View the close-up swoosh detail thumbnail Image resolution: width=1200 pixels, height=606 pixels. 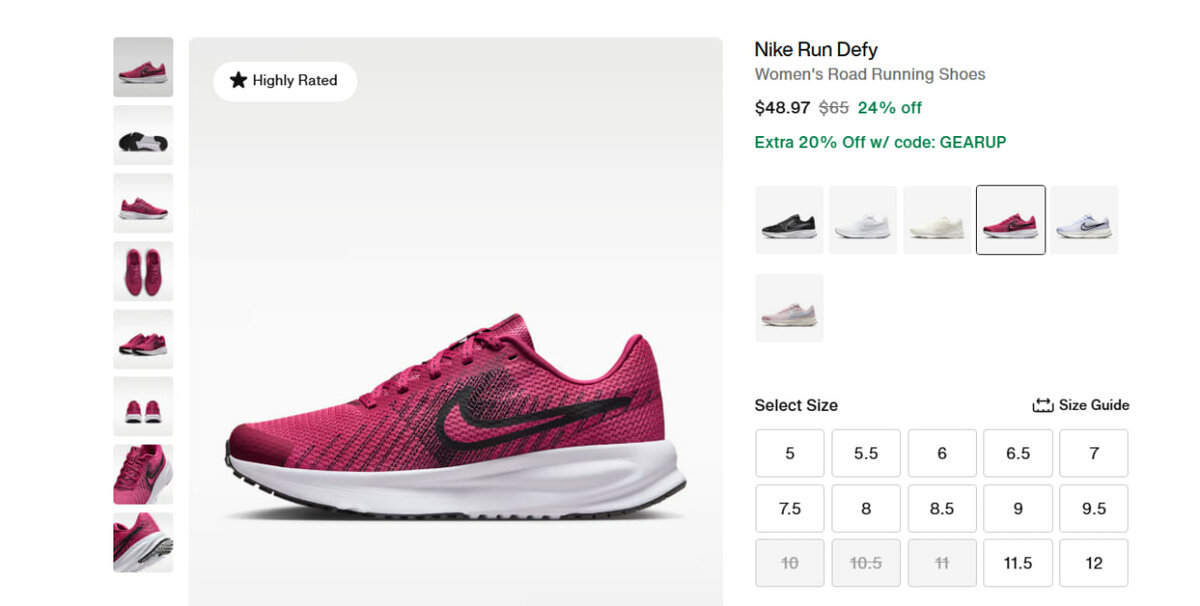pyautogui.click(x=143, y=475)
